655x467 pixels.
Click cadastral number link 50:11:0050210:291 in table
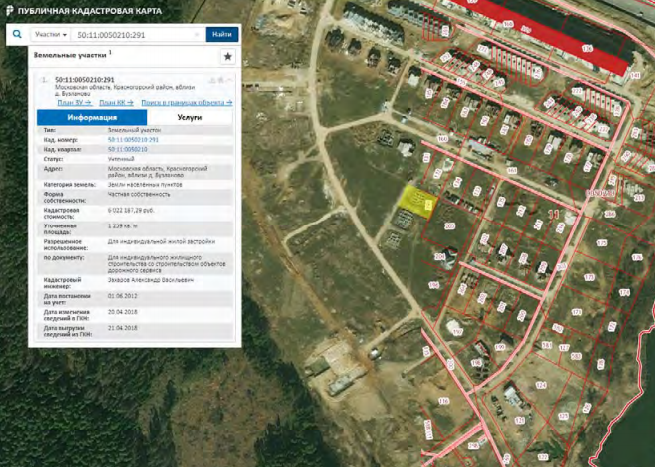click(x=134, y=139)
